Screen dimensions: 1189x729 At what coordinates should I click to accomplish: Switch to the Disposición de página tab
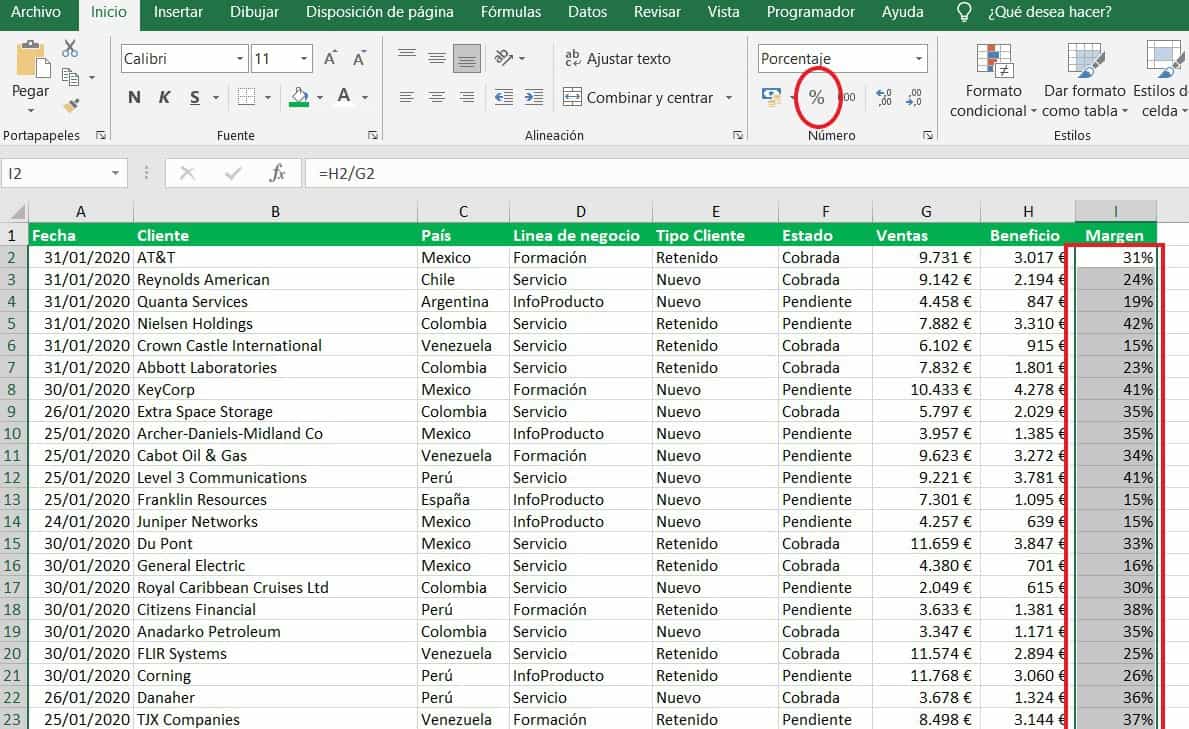tap(379, 12)
